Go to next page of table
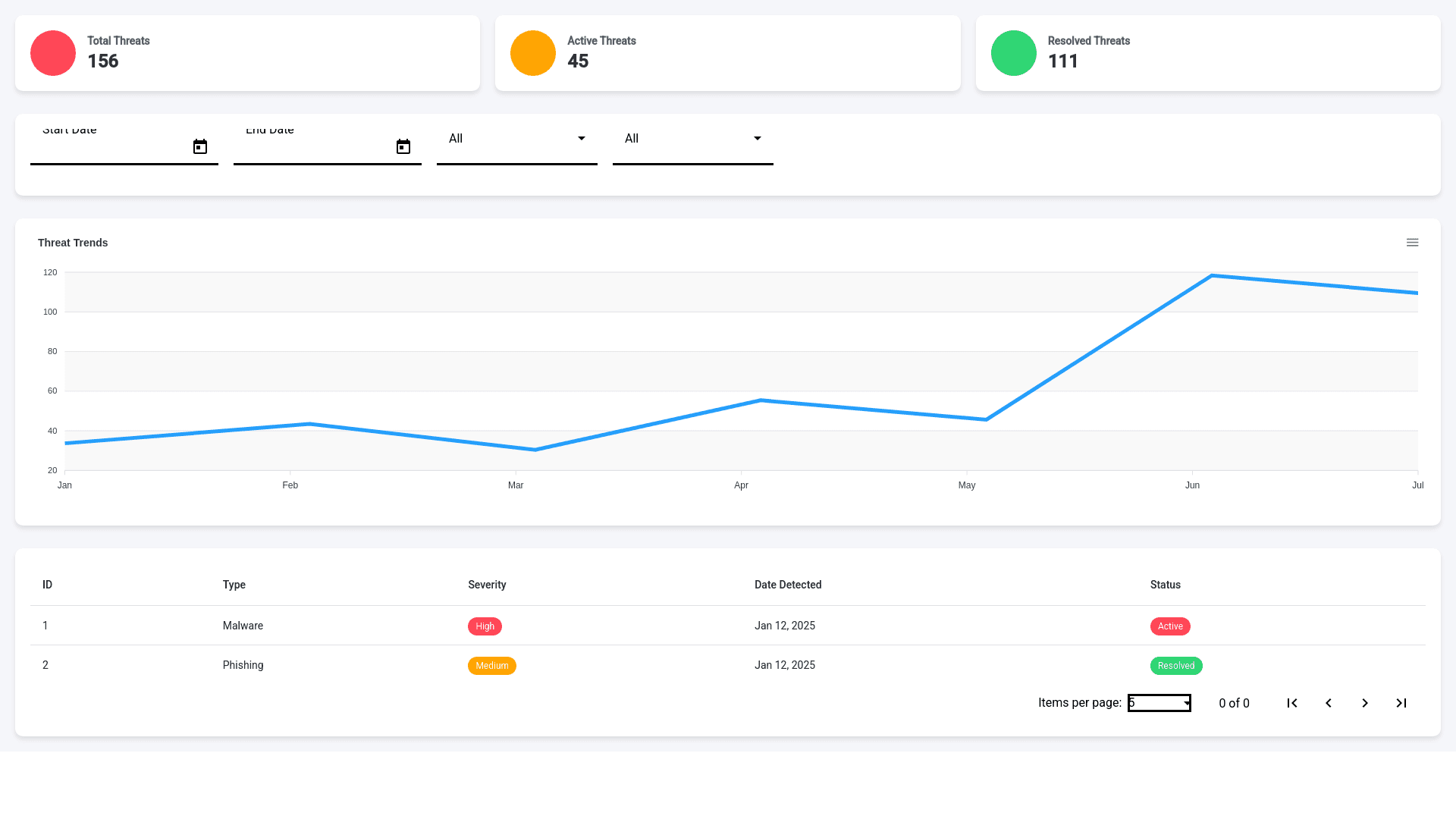The width and height of the screenshot is (1456, 819). [x=1365, y=703]
